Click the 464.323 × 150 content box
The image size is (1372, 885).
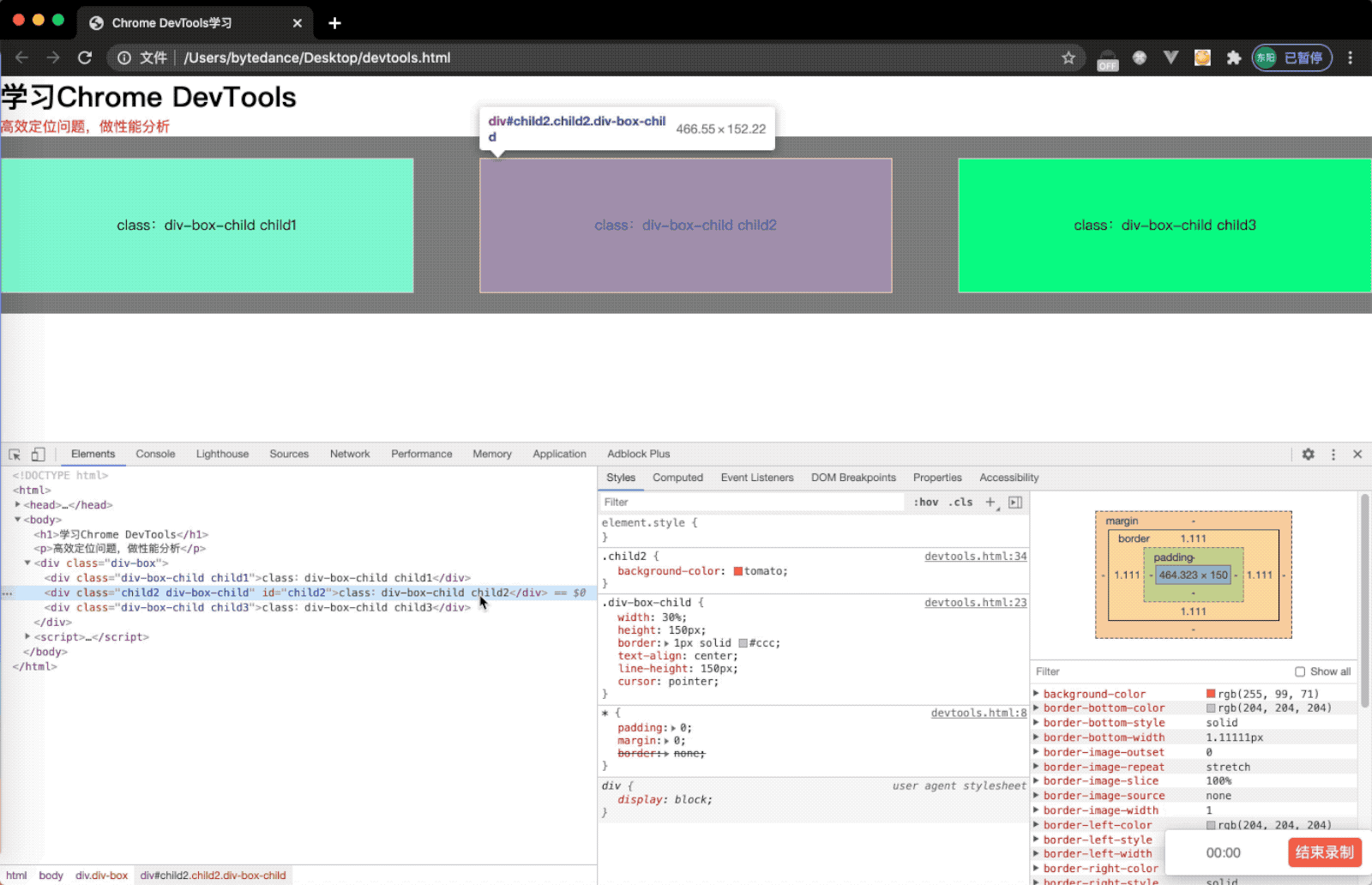click(x=1193, y=575)
